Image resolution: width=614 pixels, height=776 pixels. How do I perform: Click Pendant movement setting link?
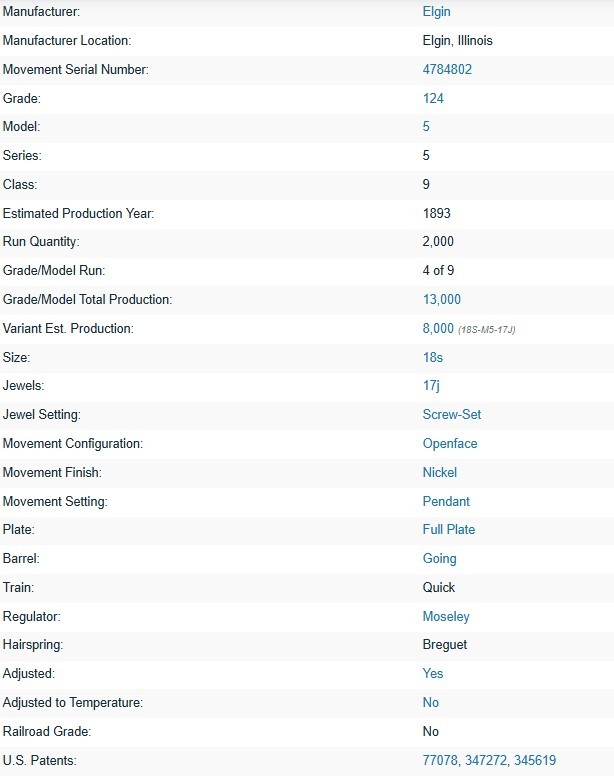click(446, 501)
